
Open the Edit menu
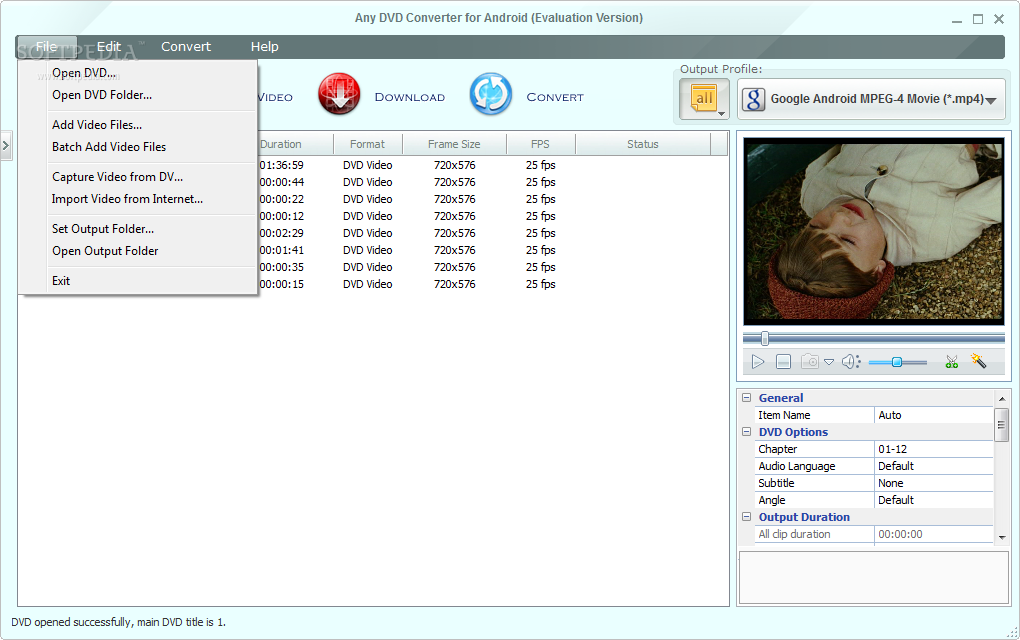(x=109, y=46)
